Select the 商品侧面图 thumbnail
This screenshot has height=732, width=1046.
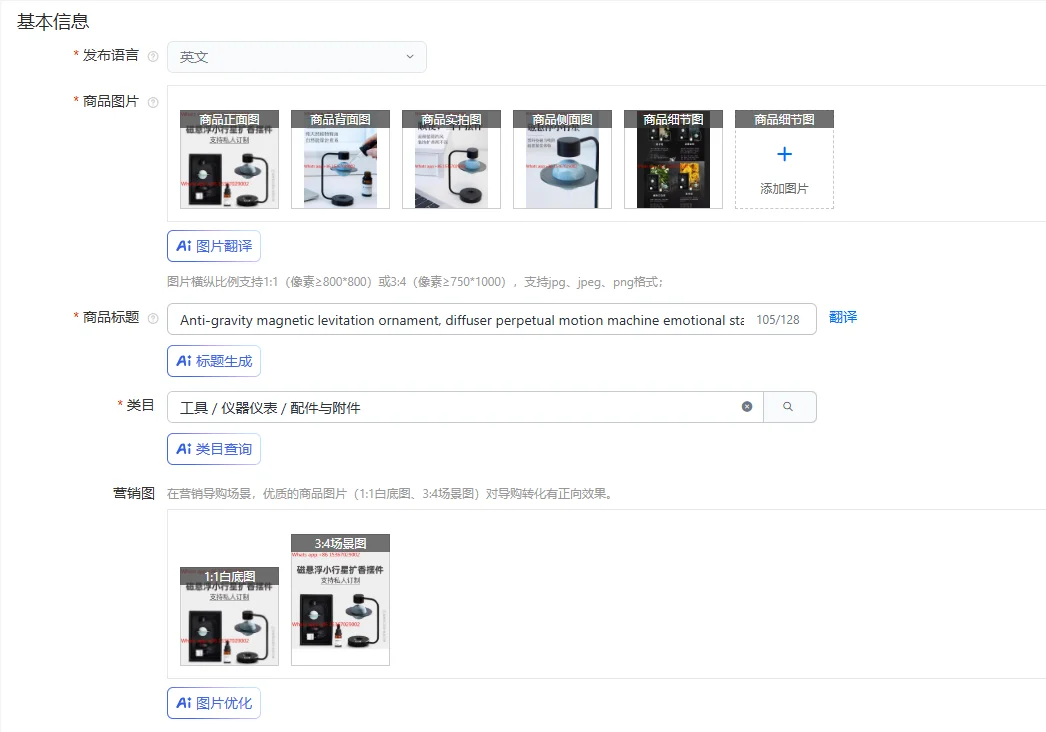(562, 159)
